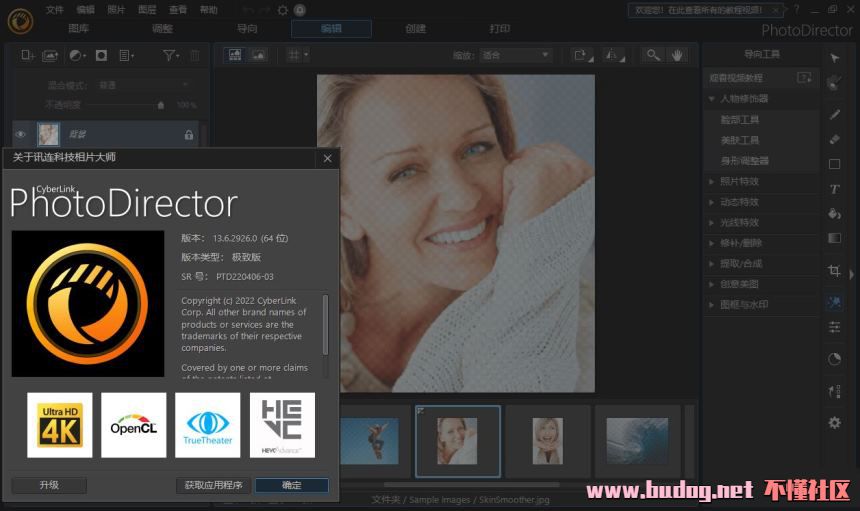Add a layer mask
The height and width of the screenshot is (511, 860).
101,55
